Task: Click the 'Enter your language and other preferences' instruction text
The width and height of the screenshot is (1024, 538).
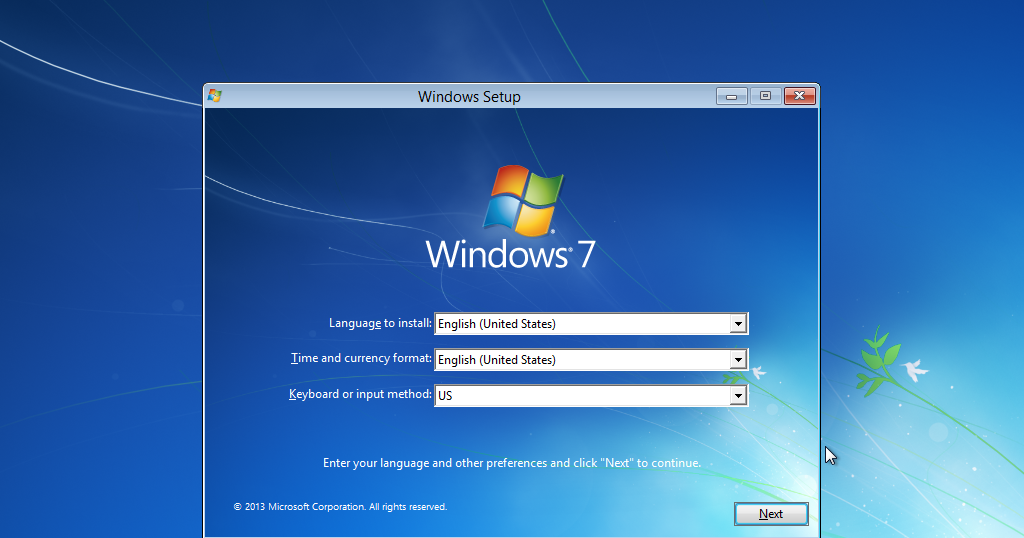Action: [511, 463]
